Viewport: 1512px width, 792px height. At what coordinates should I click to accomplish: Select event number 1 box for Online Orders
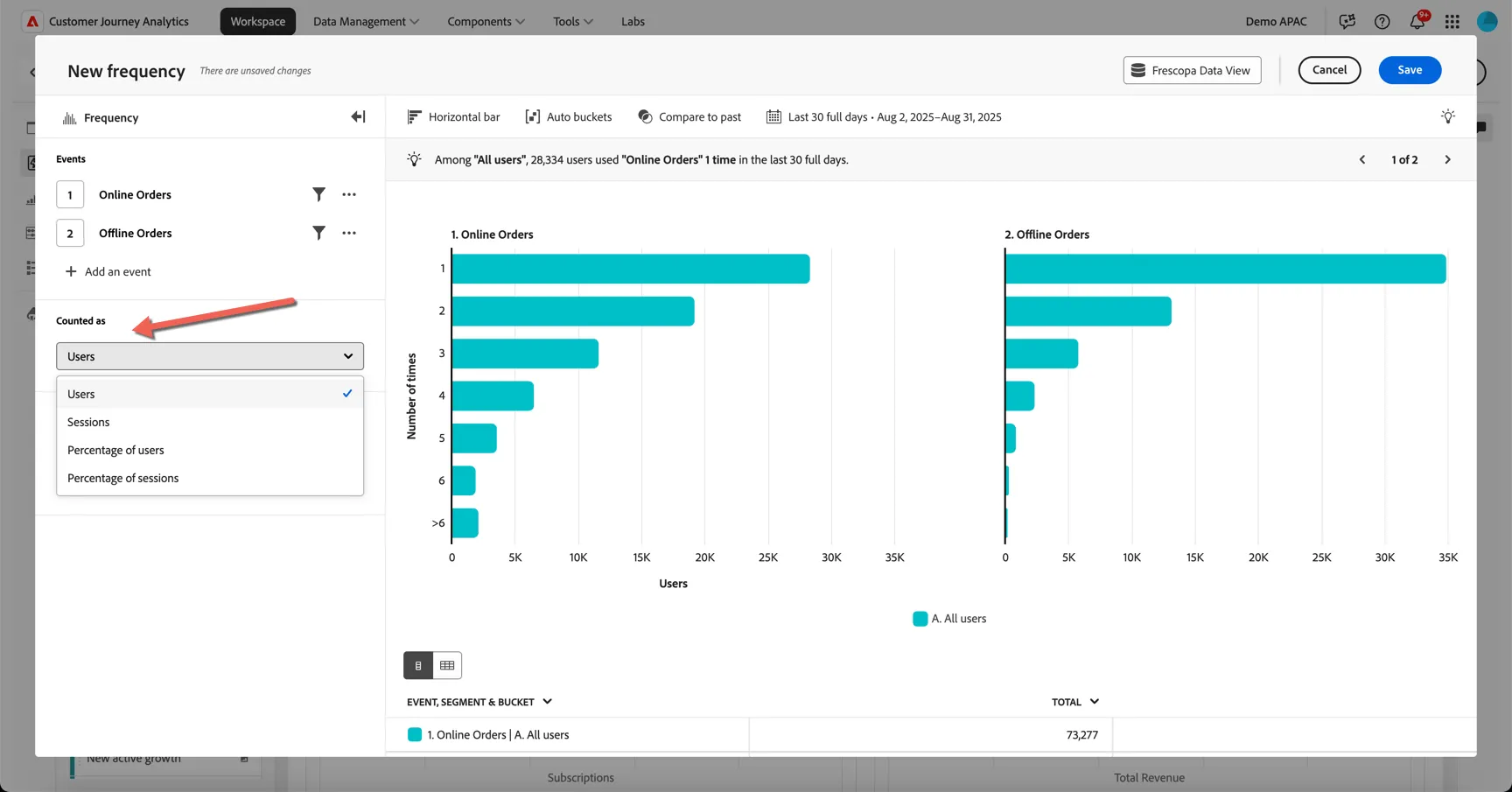coord(70,194)
